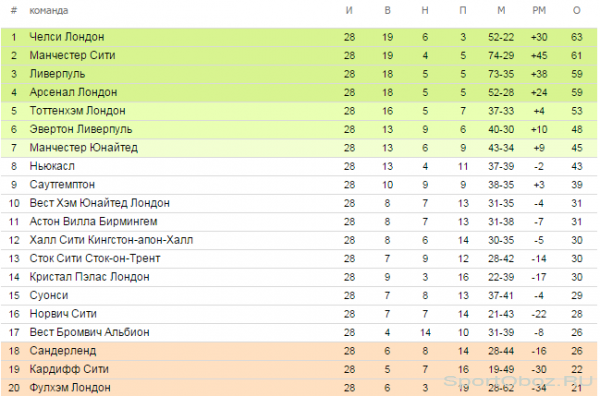Viewport: 600px width, 396px height.
Task: Select Эвертон Ливерпуль team name
Action: point(81,129)
